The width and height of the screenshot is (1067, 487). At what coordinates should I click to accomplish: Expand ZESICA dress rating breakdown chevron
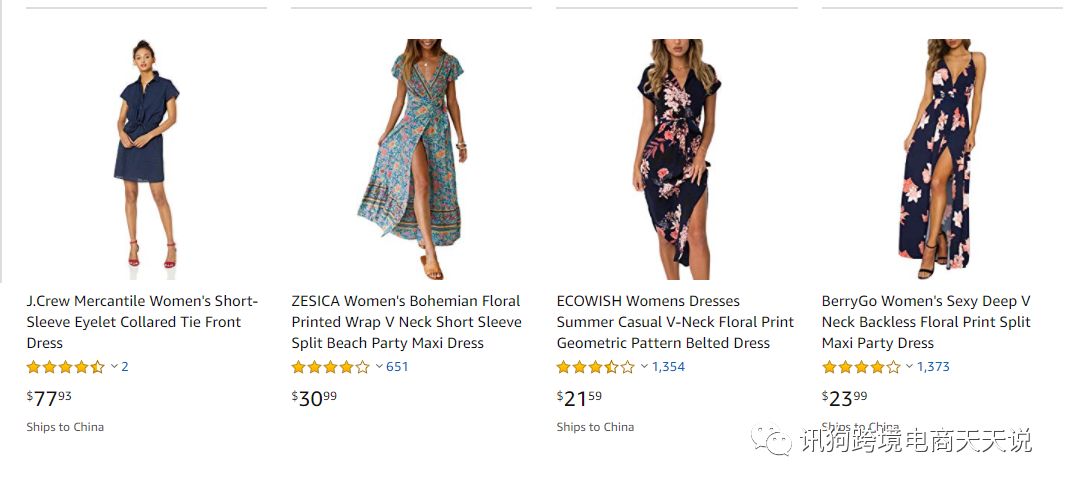coord(379,367)
